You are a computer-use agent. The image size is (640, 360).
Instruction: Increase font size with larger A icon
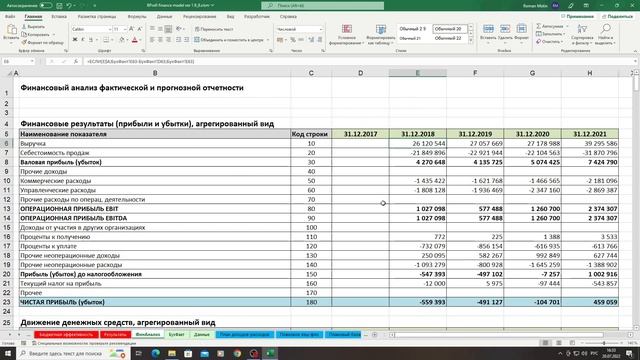click(x=131, y=29)
